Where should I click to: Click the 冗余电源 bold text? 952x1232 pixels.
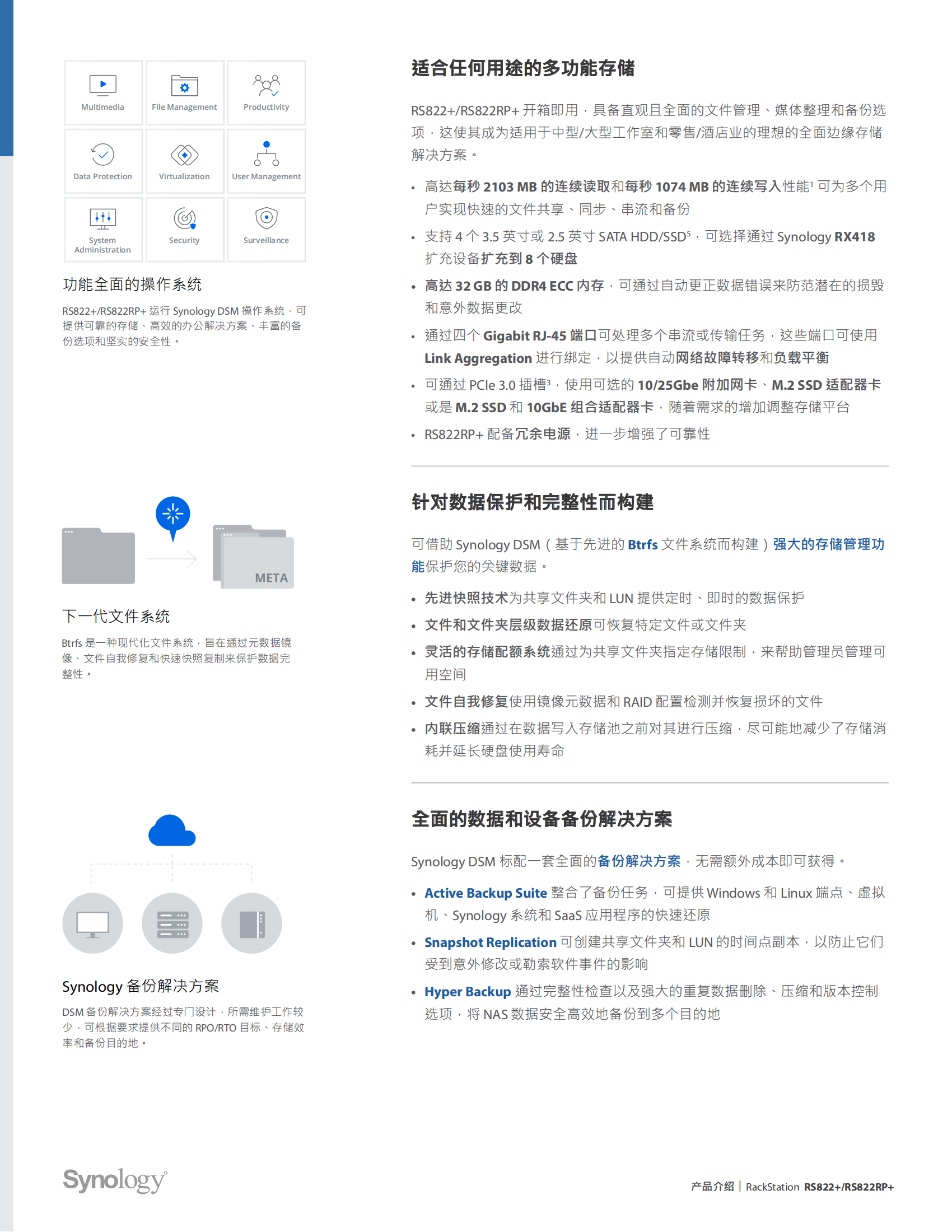pyautogui.click(x=543, y=434)
